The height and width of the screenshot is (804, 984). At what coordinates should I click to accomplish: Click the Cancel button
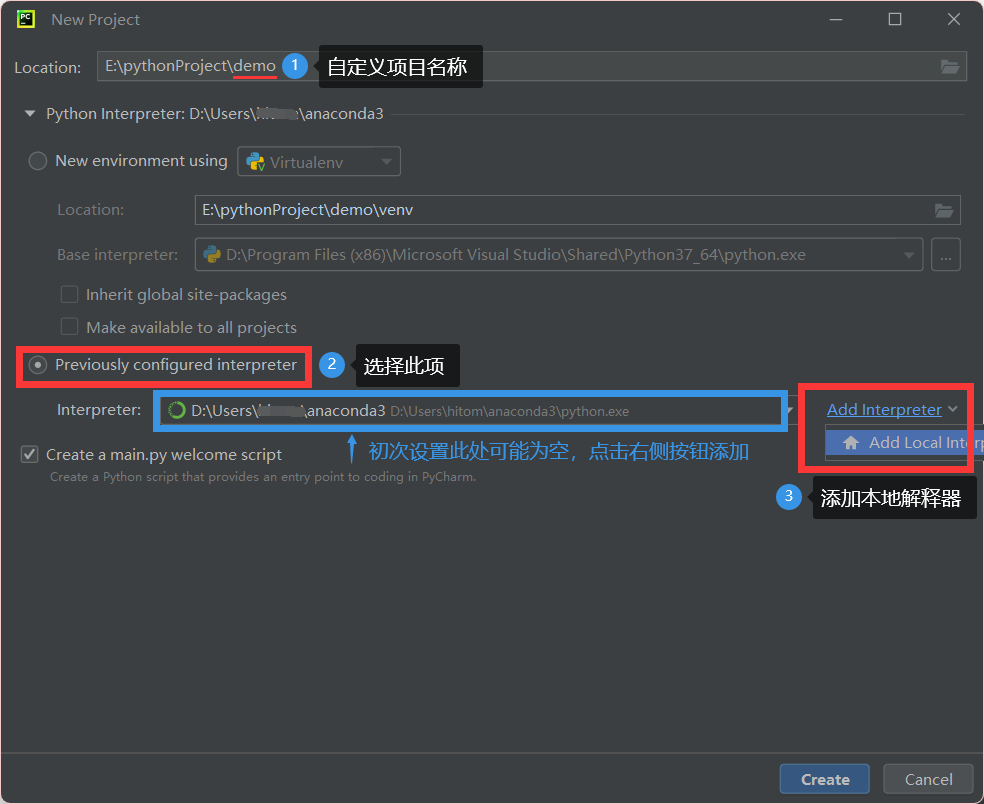(x=928, y=780)
